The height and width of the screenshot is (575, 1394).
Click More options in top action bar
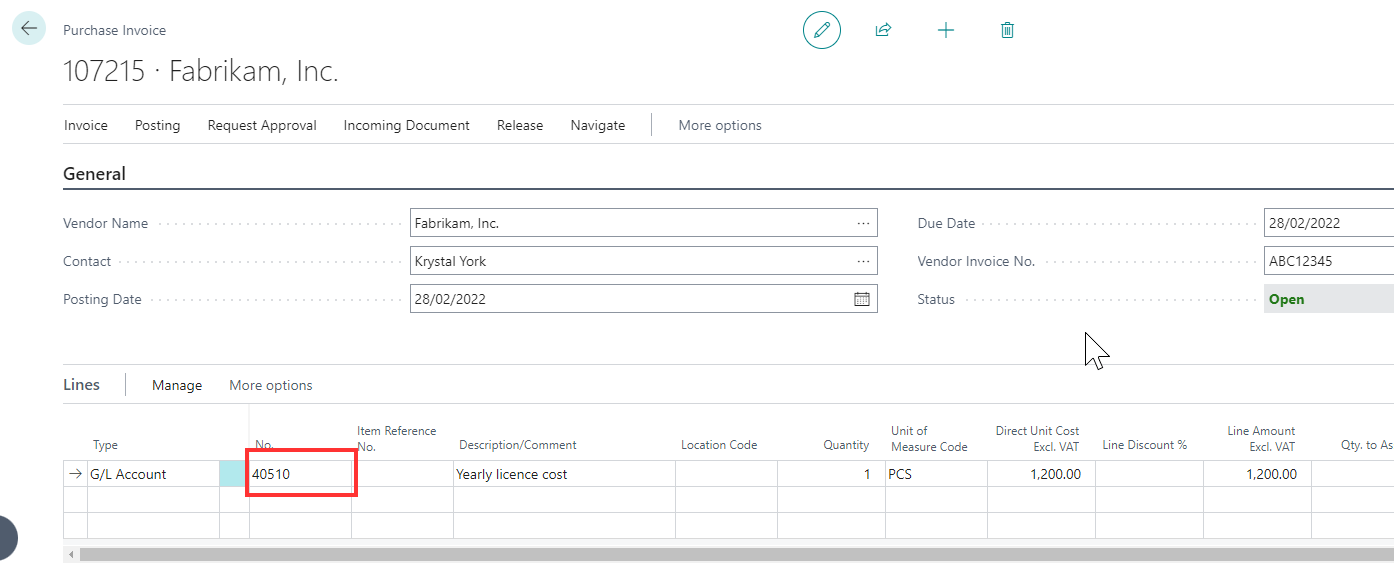pos(720,125)
